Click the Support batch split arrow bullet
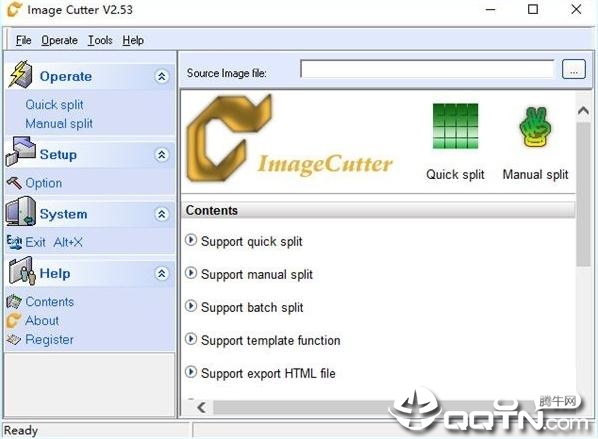The width and height of the screenshot is (598, 439). pyautogui.click(x=191, y=306)
